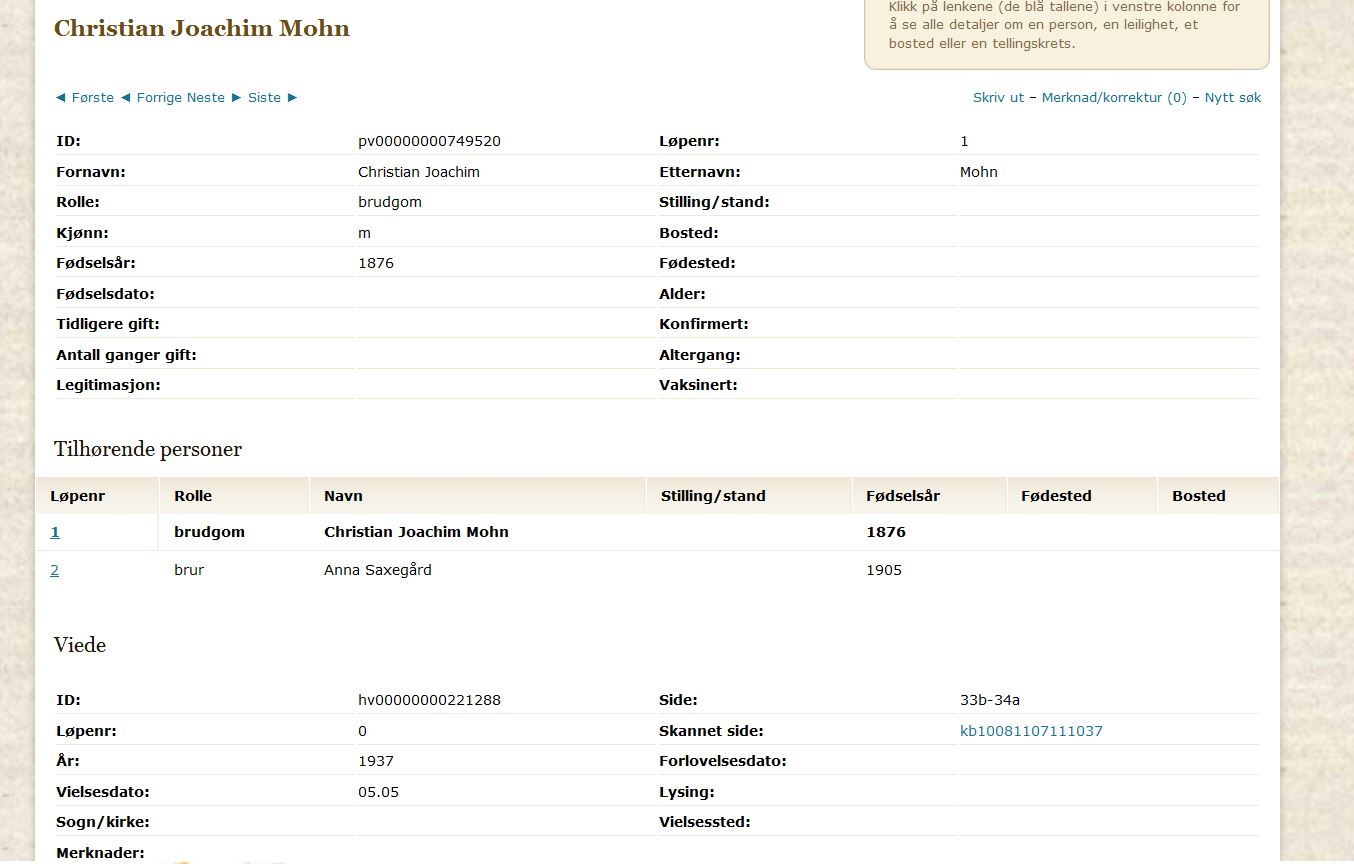Click the Navn column header
Screen dimensions: 1354x864
pyautogui.click(x=343, y=496)
